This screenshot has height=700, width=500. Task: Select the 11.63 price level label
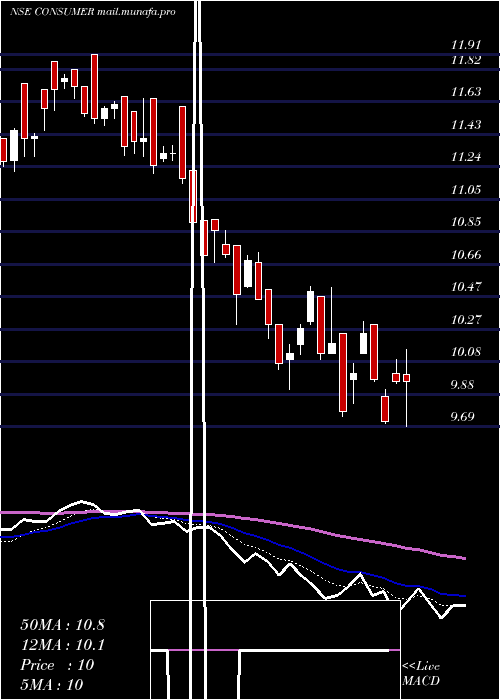click(x=466, y=92)
